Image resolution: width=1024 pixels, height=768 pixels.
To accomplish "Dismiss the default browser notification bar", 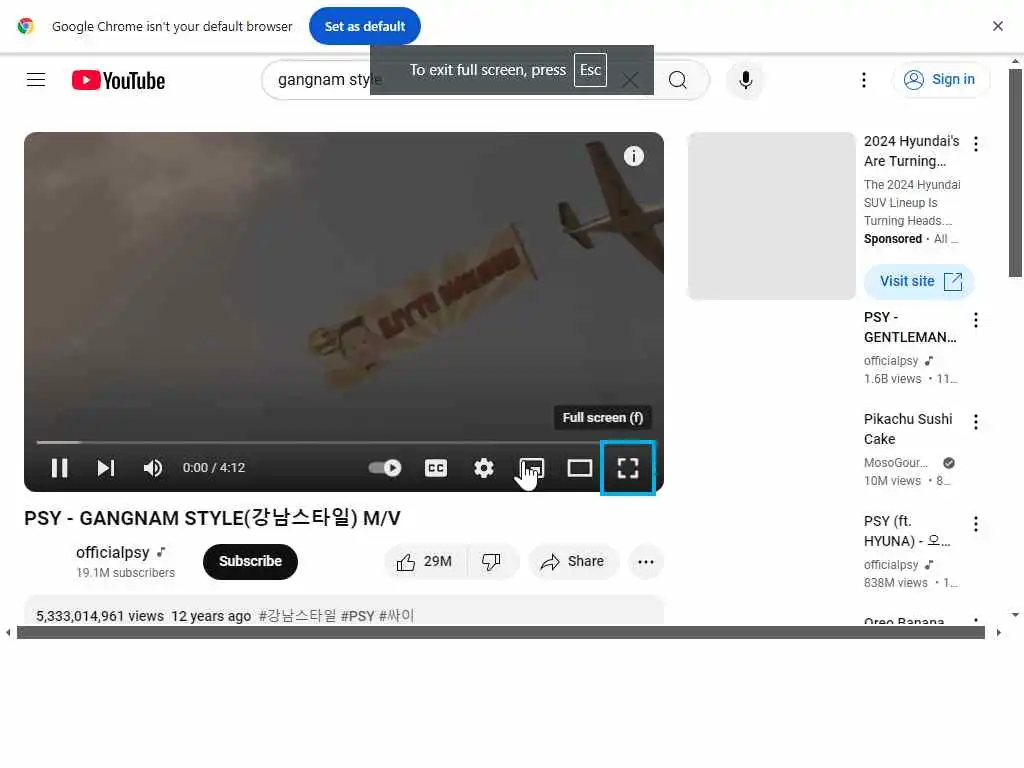I will pyautogui.click(x=997, y=26).
